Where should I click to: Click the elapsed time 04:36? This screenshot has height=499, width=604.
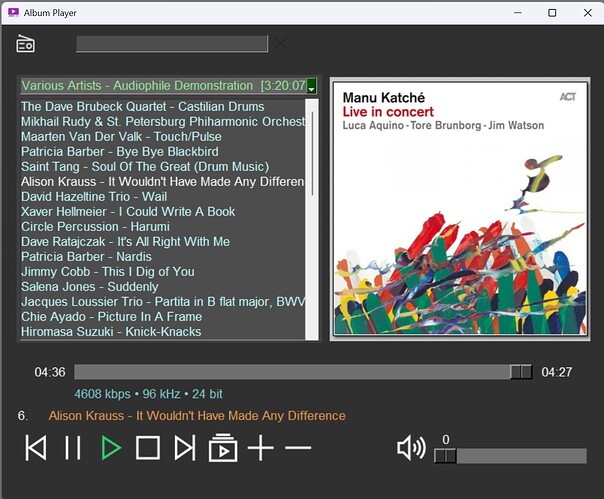pyautogui.click(x=50, y=372)
